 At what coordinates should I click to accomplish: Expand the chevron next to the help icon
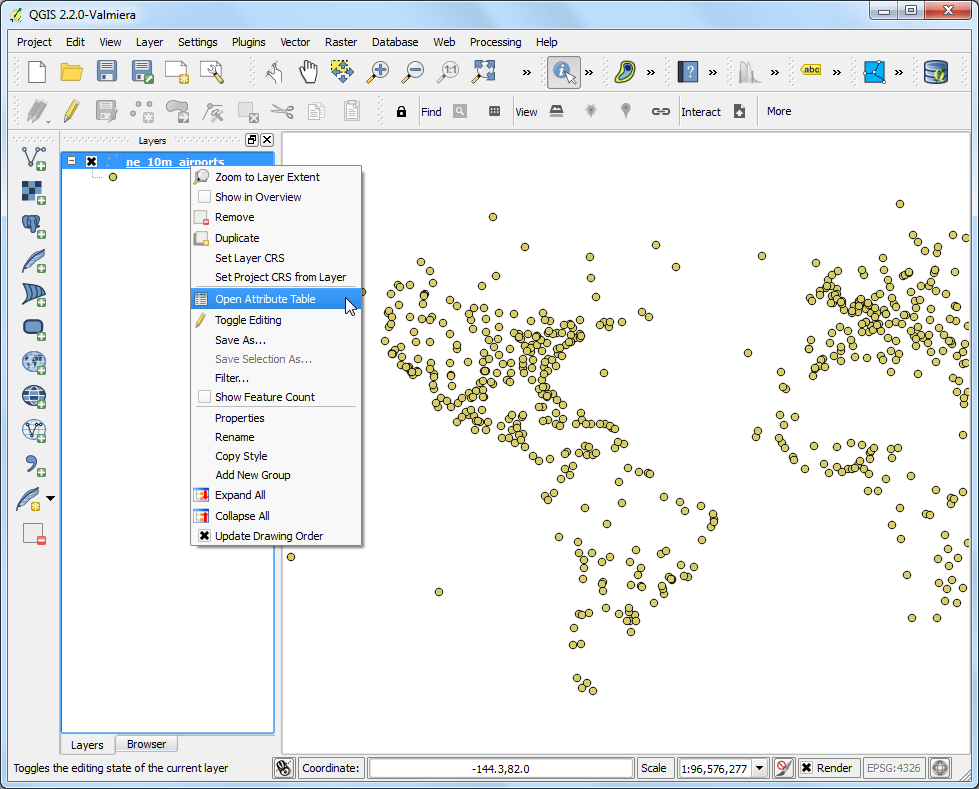[713, 72]
